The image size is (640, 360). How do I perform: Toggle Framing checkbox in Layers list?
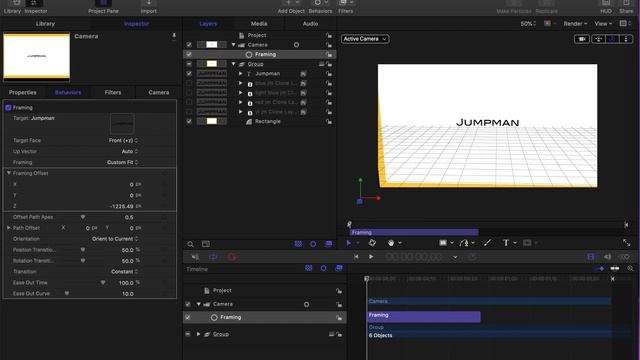pyautogui.click(x=189, y=54)
